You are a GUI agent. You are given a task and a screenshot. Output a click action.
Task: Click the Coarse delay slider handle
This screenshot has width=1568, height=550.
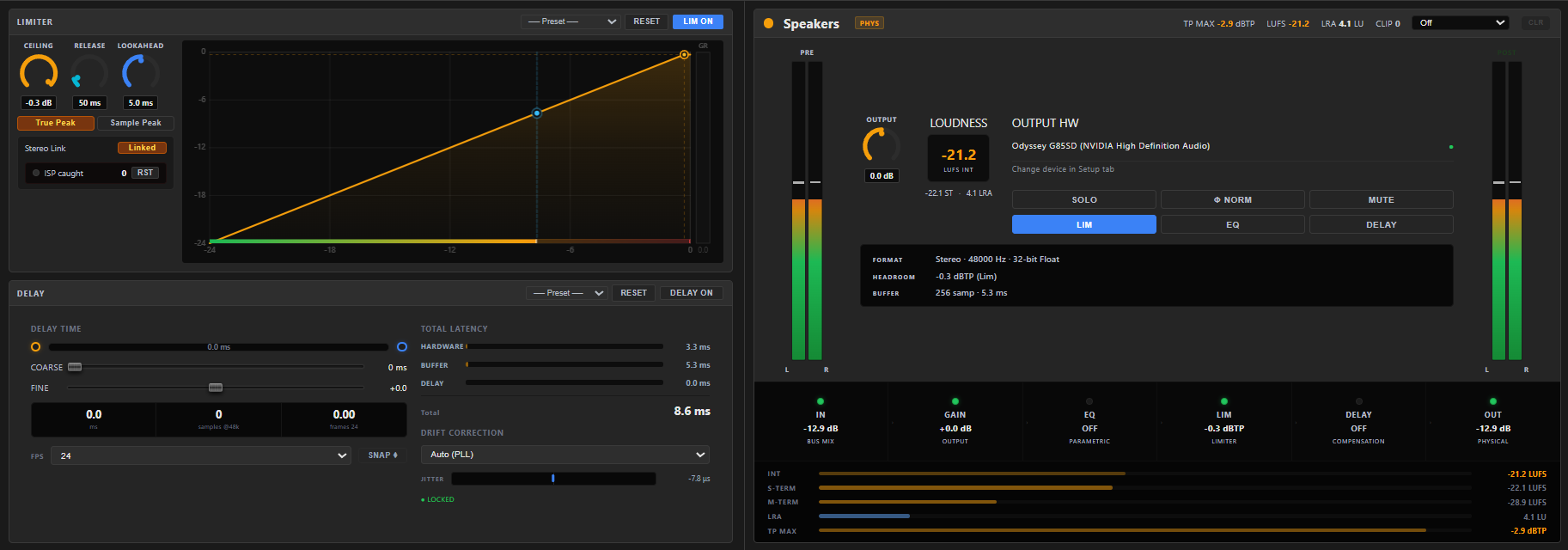pyautogui.click(x=75, y=367)
